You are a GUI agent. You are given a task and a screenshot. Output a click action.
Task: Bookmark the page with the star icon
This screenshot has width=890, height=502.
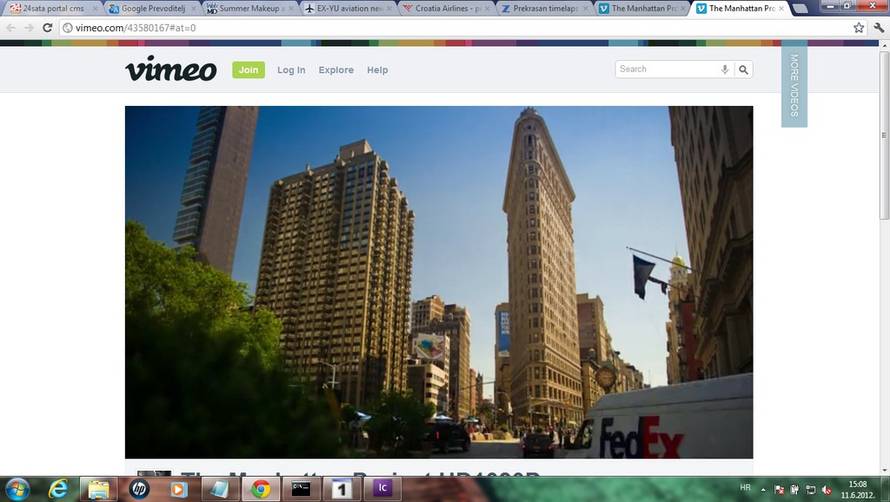(x=858, y=27)
